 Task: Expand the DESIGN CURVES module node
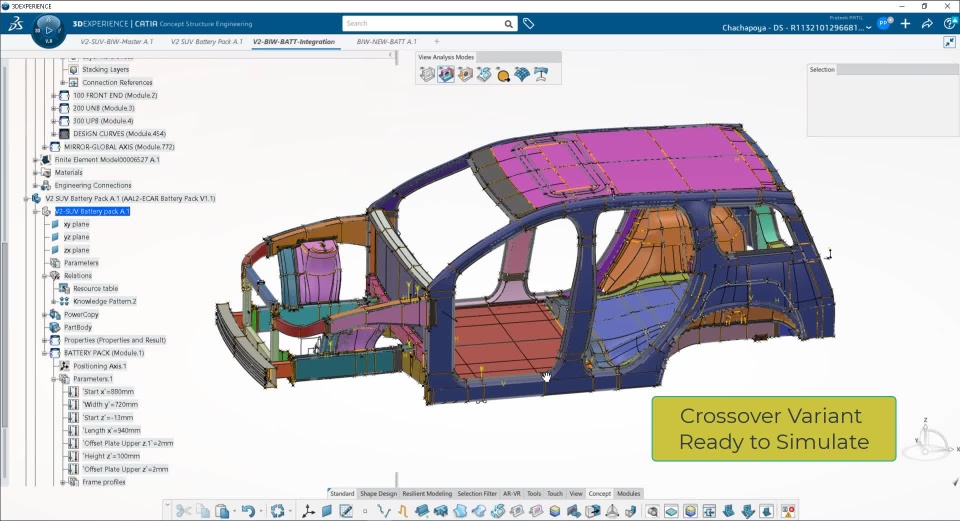pyautogui.click(x=53, y=134)
